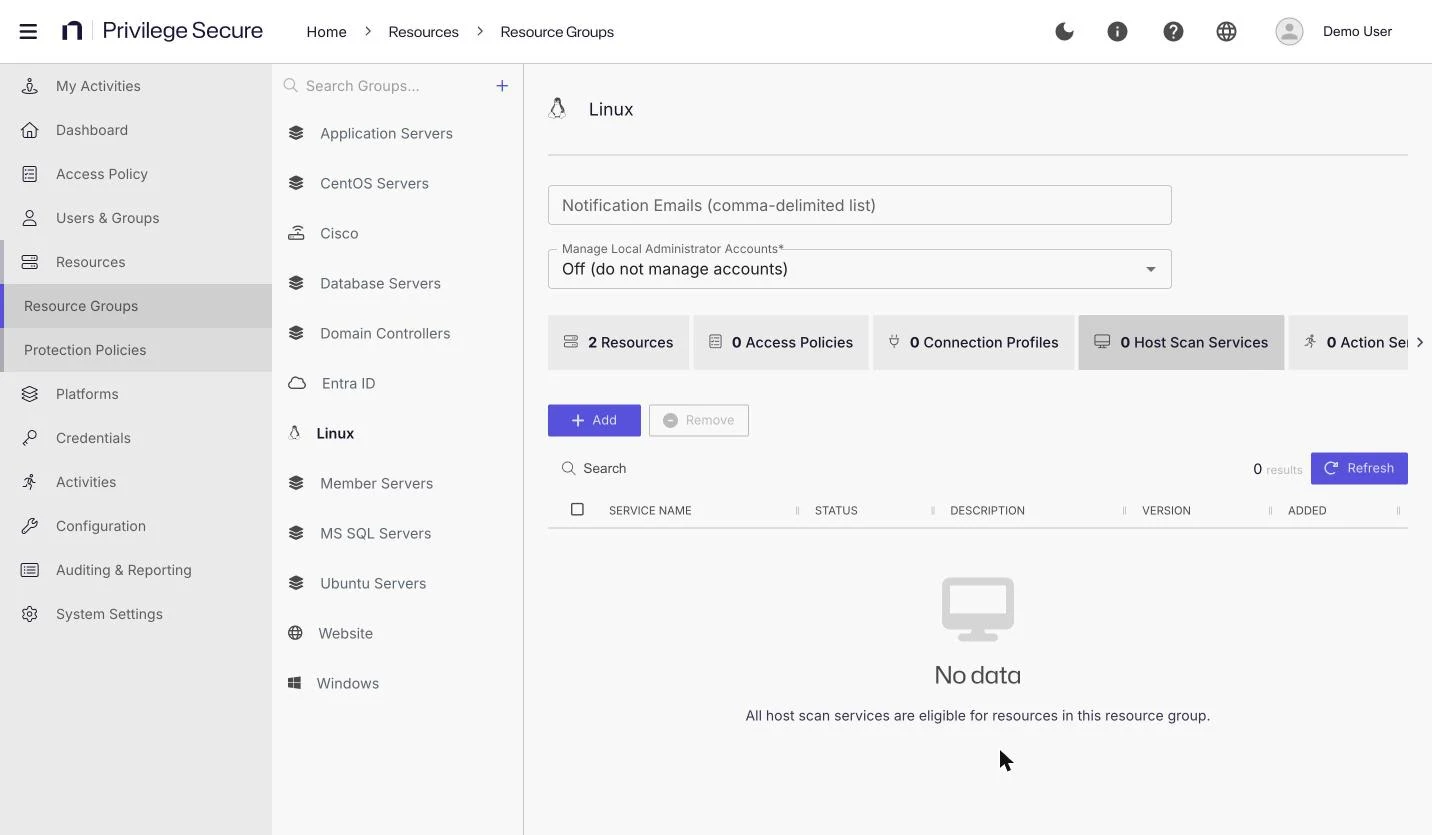Click the Add button
The height and width of the screenshot is (835, 1432).
[594, 420]
